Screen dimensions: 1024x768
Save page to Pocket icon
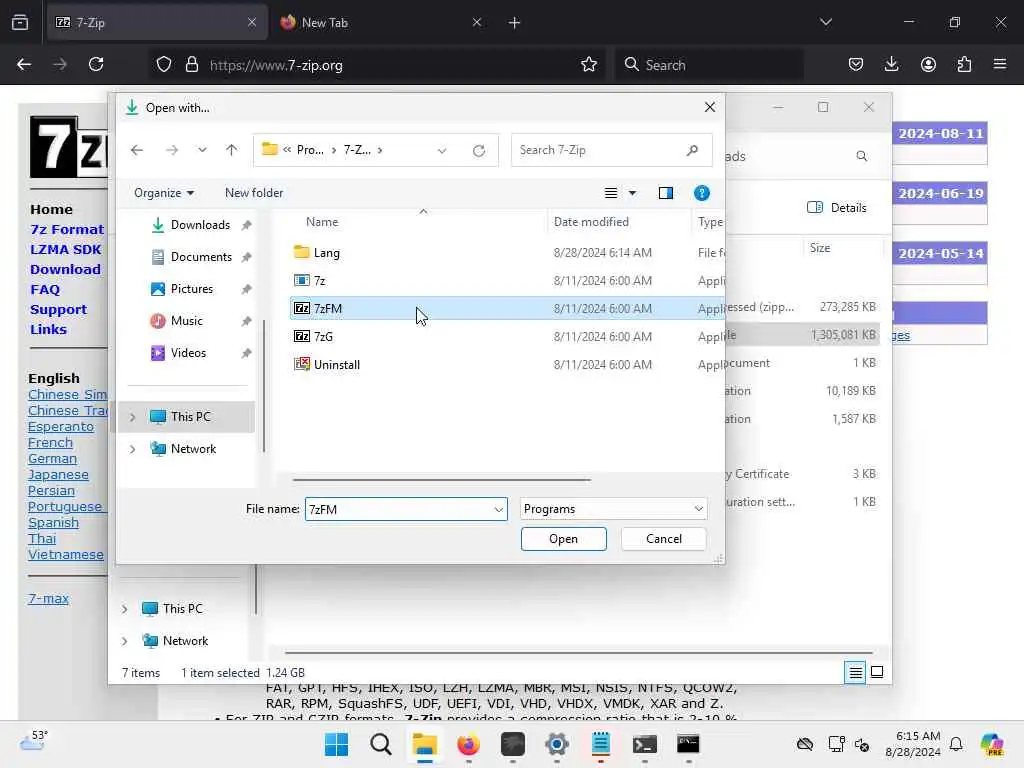coord(856,64)
